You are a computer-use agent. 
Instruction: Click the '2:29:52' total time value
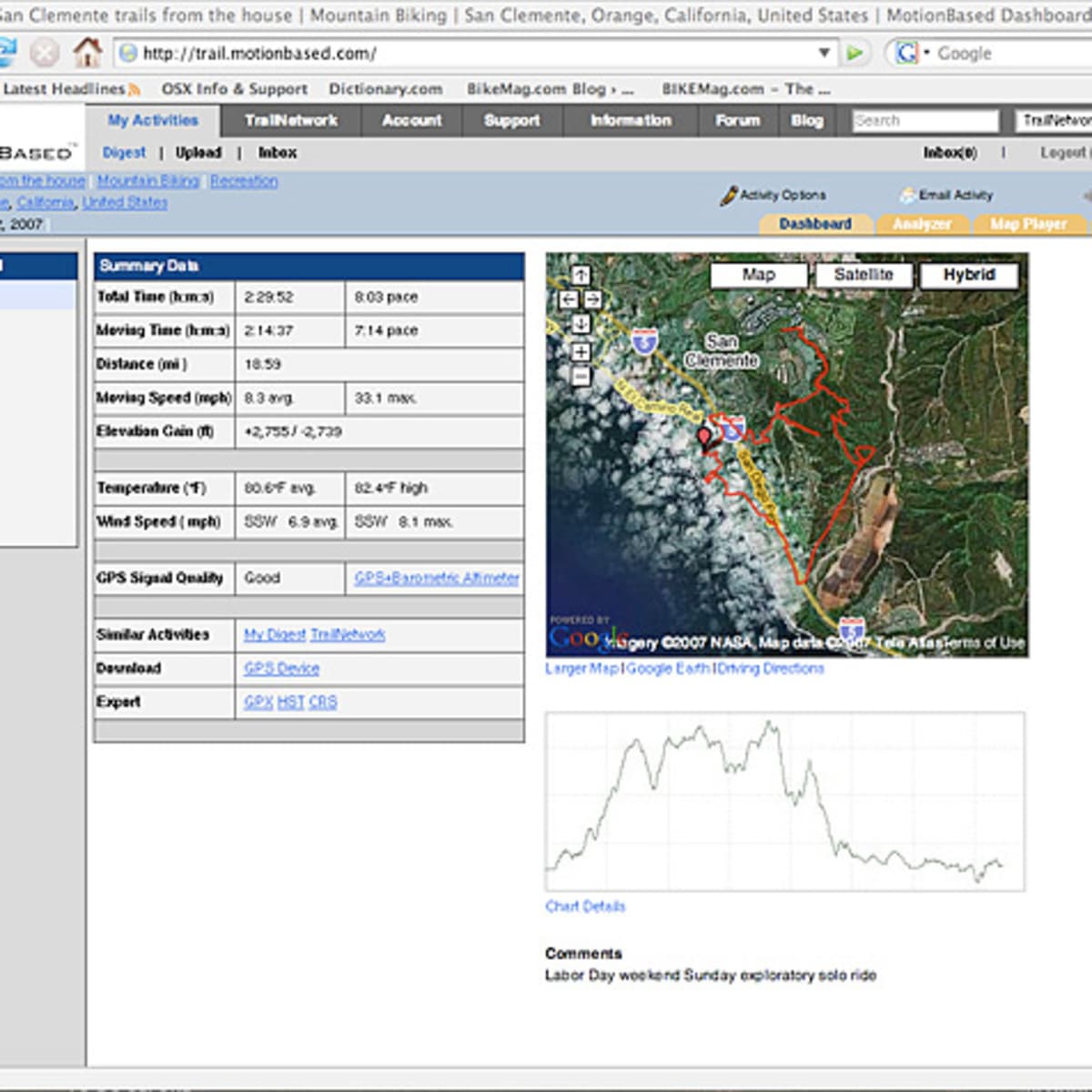(268, 297)
